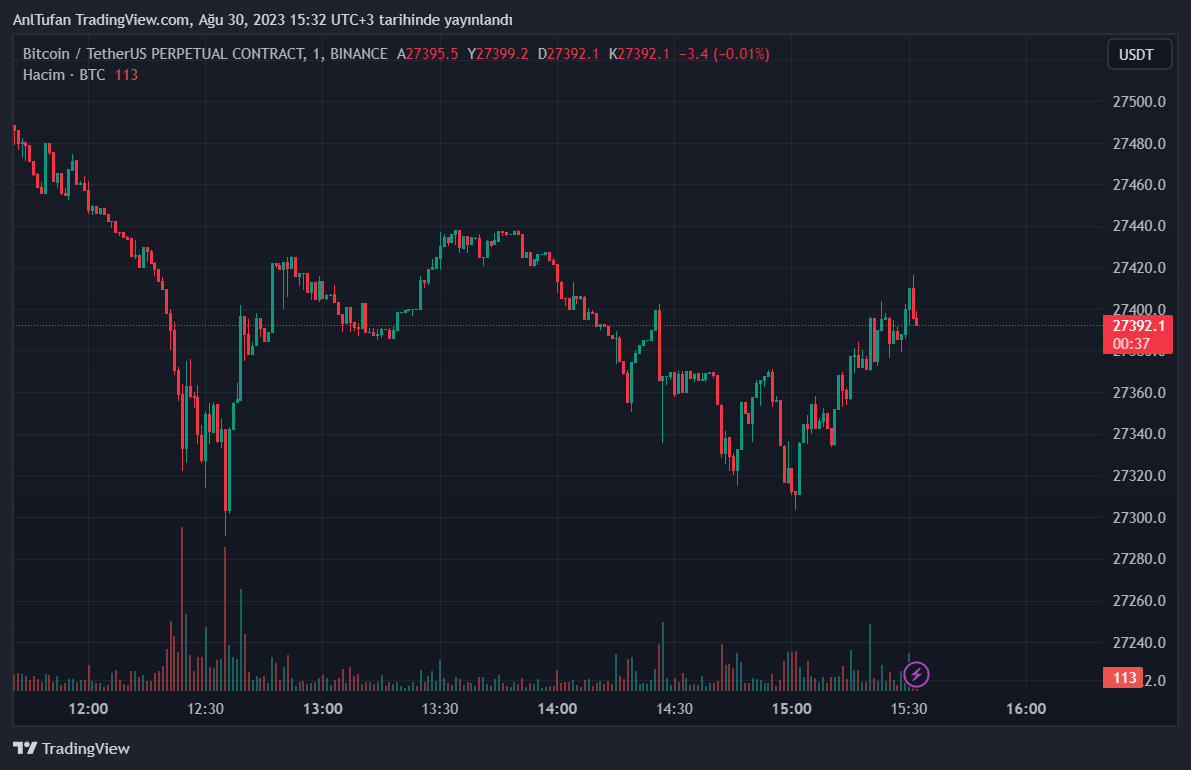
Task: Click the 15:30 time axis label
Action: coord(908,709)
